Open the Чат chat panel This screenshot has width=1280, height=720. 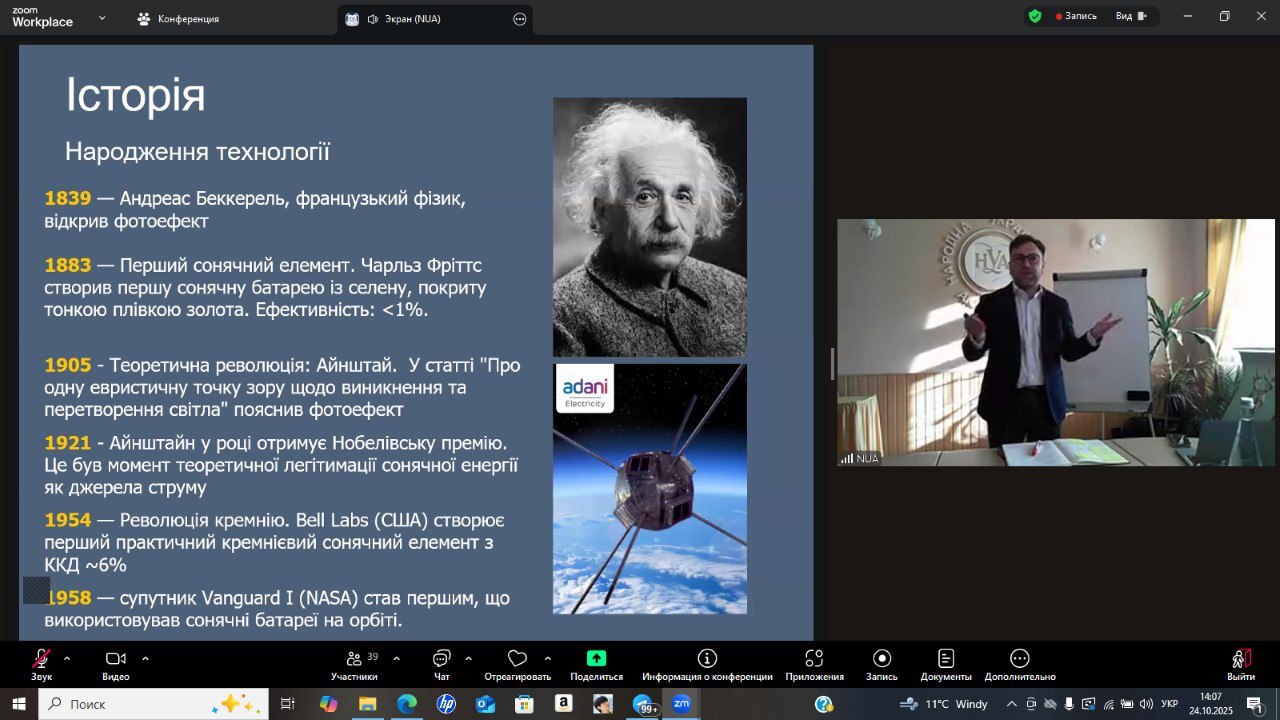click(441, 659)
